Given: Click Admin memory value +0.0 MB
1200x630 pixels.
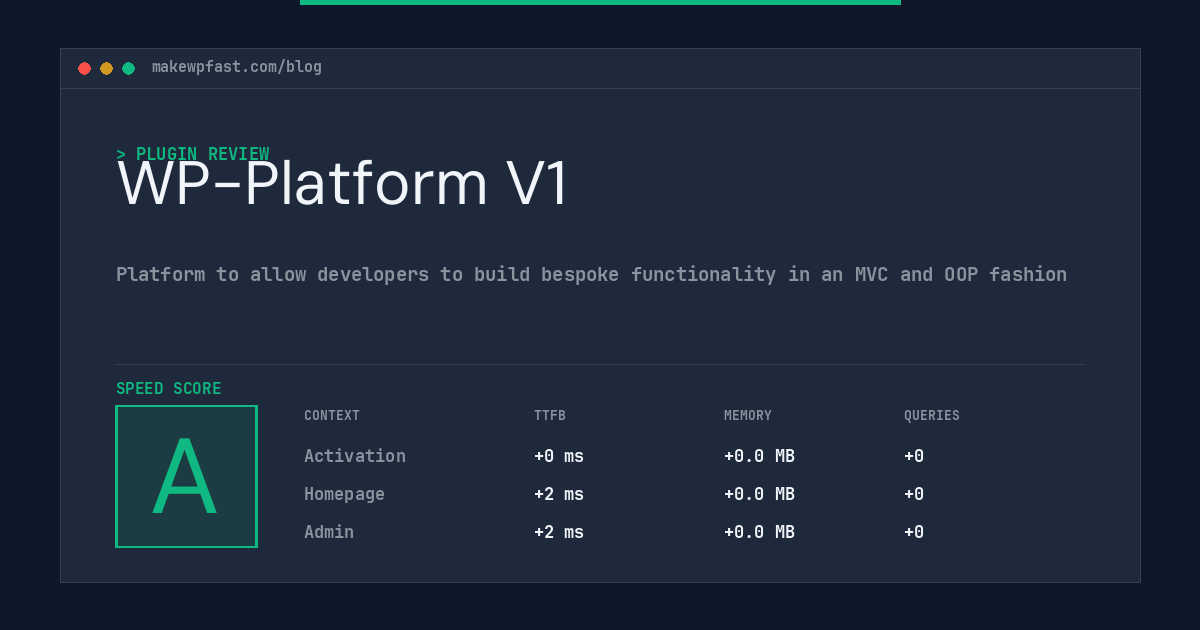Looking at the screenshot, I should tap(760, 532).
